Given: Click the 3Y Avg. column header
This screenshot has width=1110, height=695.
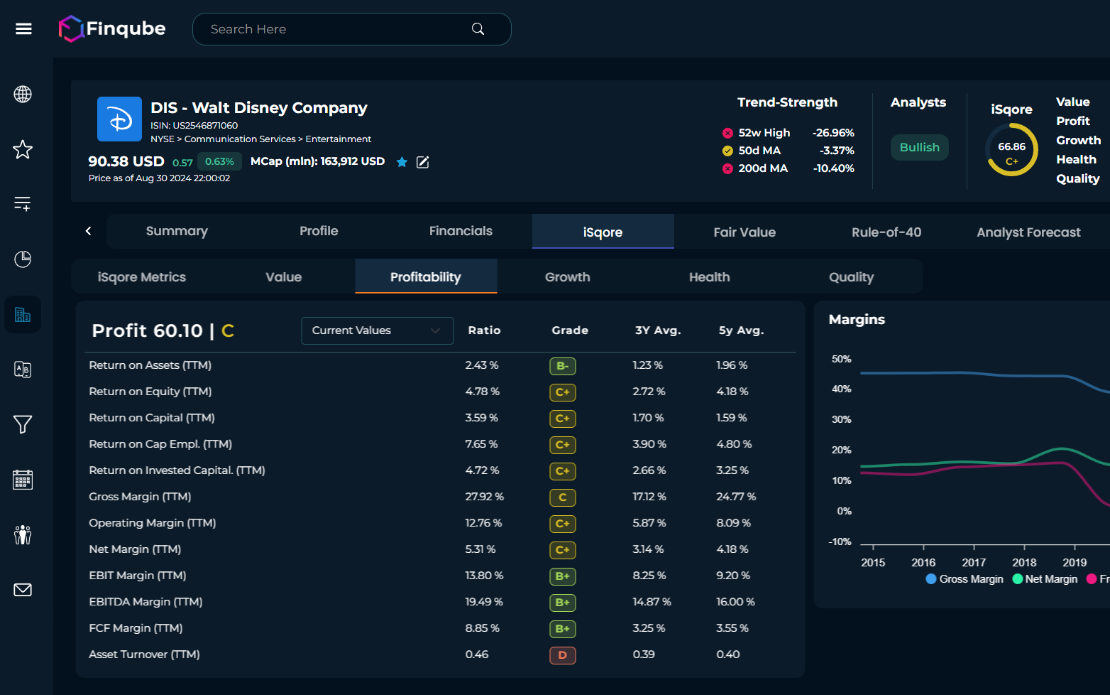Looking at the screenshot, I should [658, 331].
